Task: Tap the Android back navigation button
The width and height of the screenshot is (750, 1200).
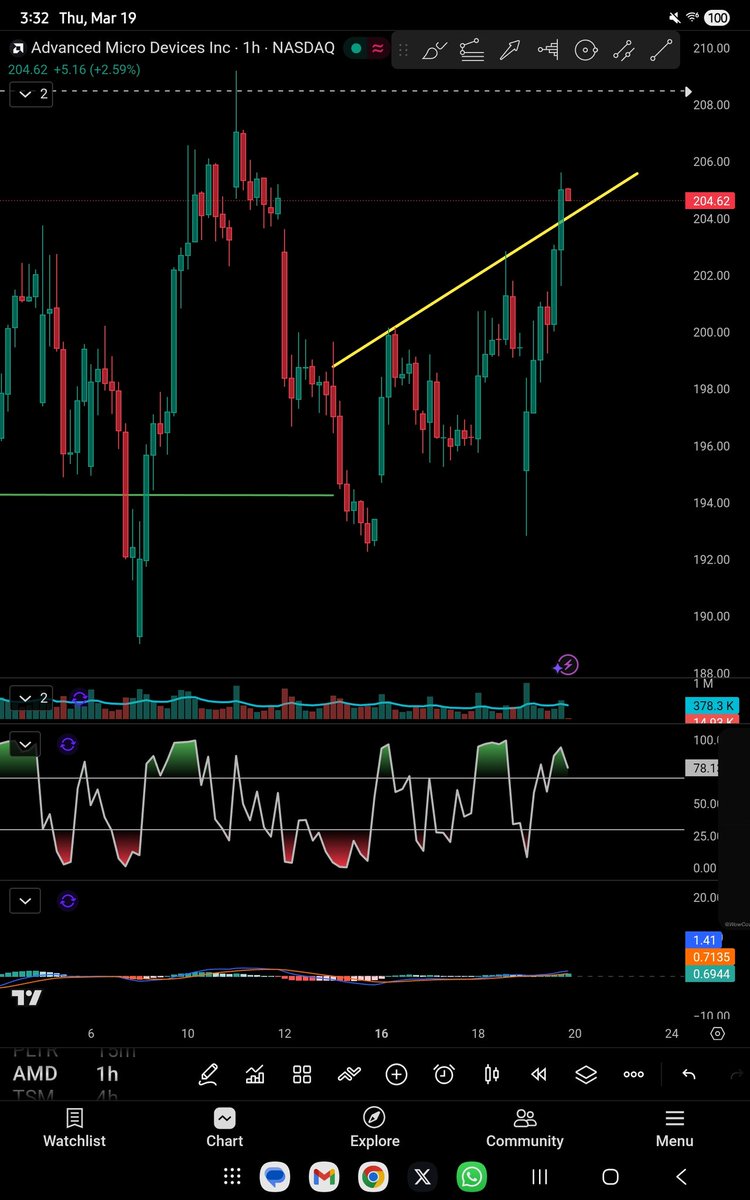Action: (681, 1177)
